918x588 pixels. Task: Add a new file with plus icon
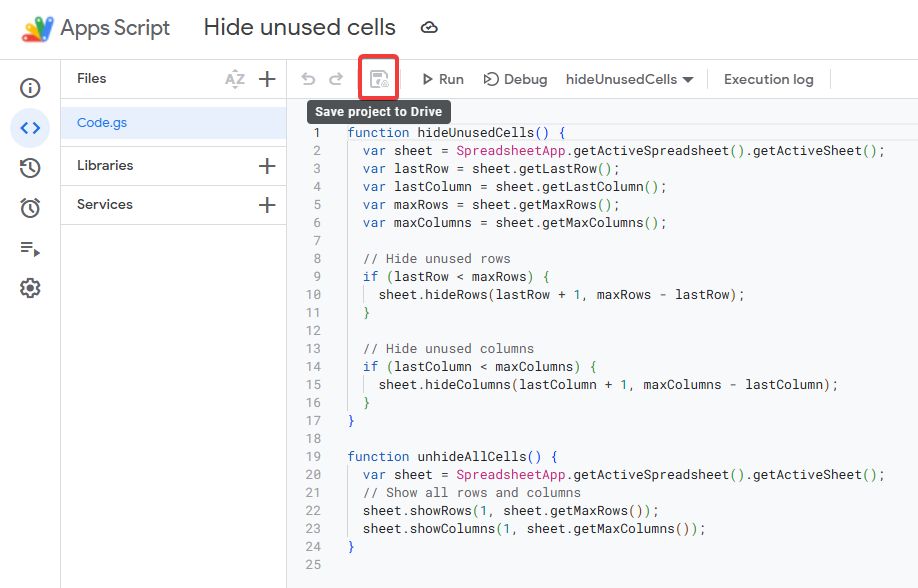(267, 79)
